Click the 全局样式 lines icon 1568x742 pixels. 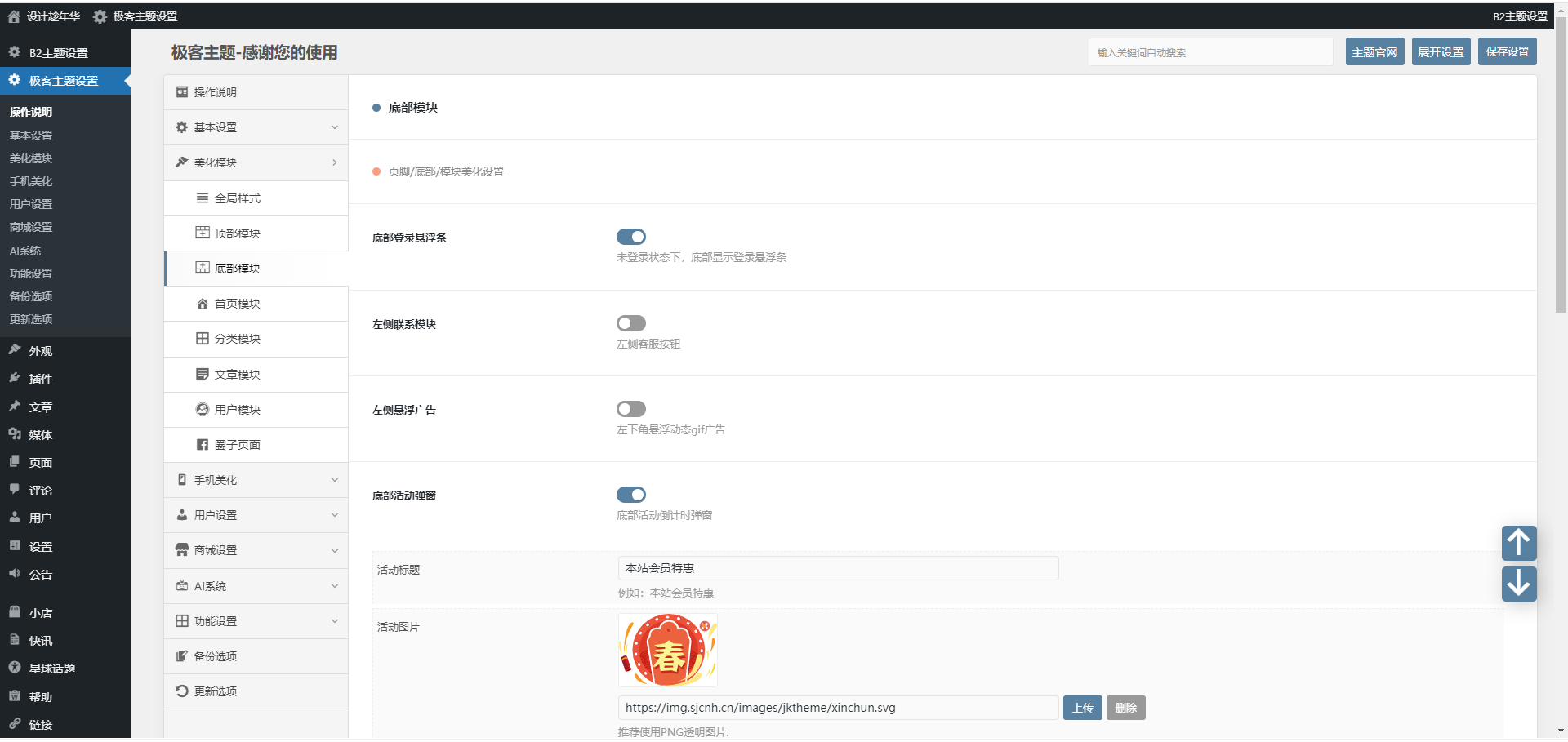(203, 198)
